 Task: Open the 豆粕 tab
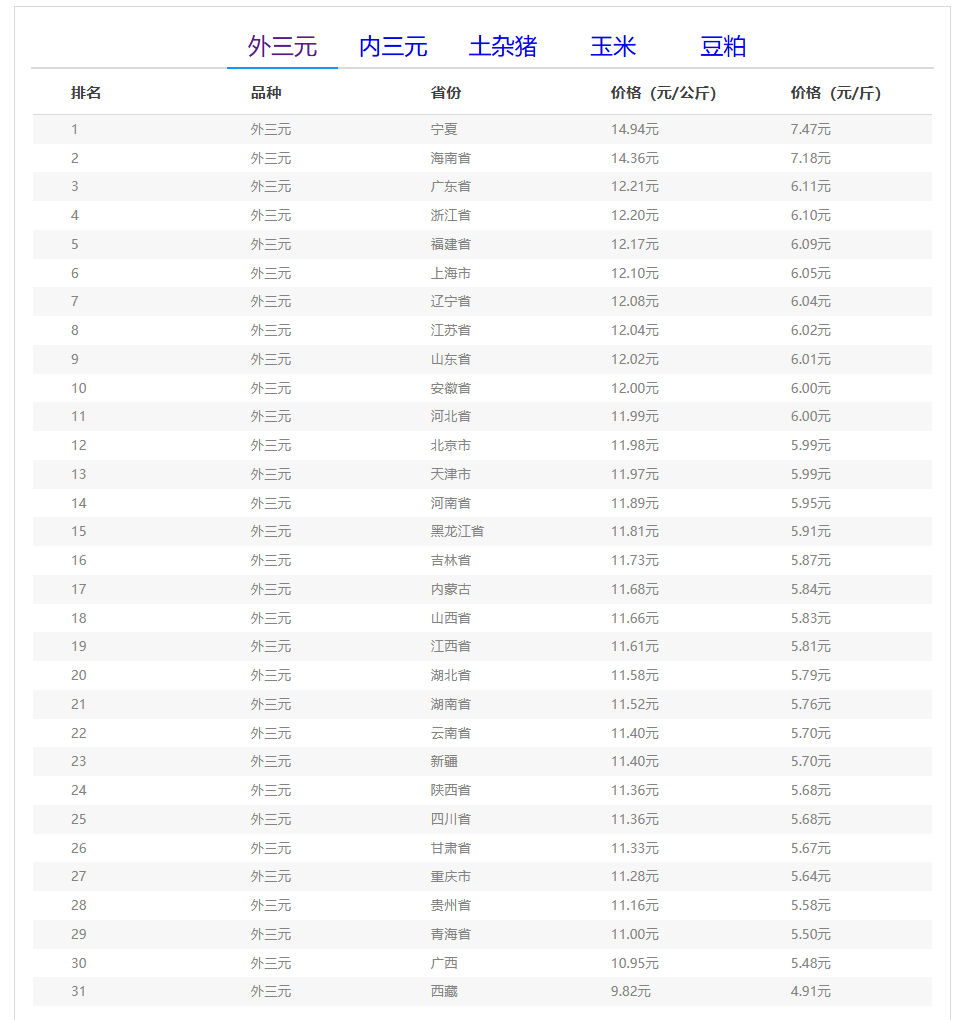[x=723, y=47]
